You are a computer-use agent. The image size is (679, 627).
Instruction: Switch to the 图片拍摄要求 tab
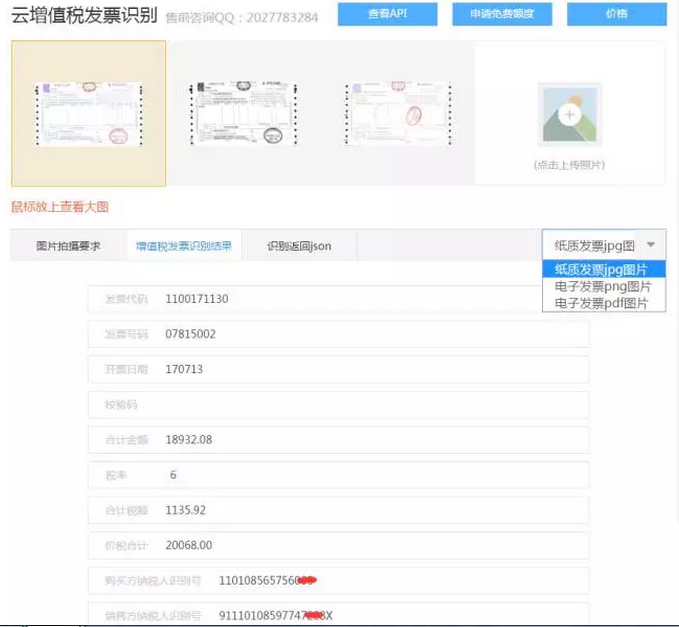point(68,246)
